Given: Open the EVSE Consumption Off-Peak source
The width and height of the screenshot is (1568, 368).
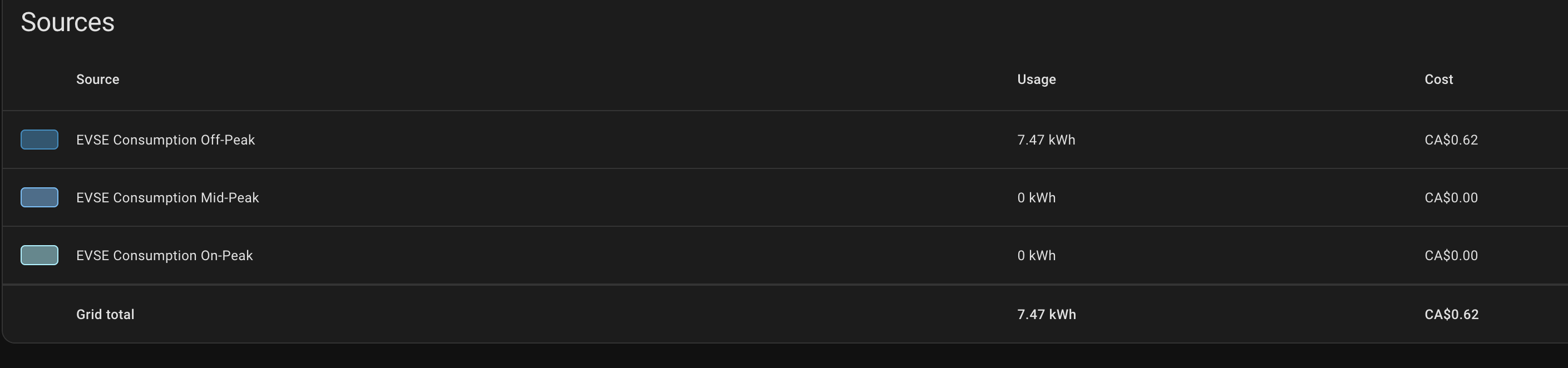Looking at the screenshot, I should click(165, 140).
